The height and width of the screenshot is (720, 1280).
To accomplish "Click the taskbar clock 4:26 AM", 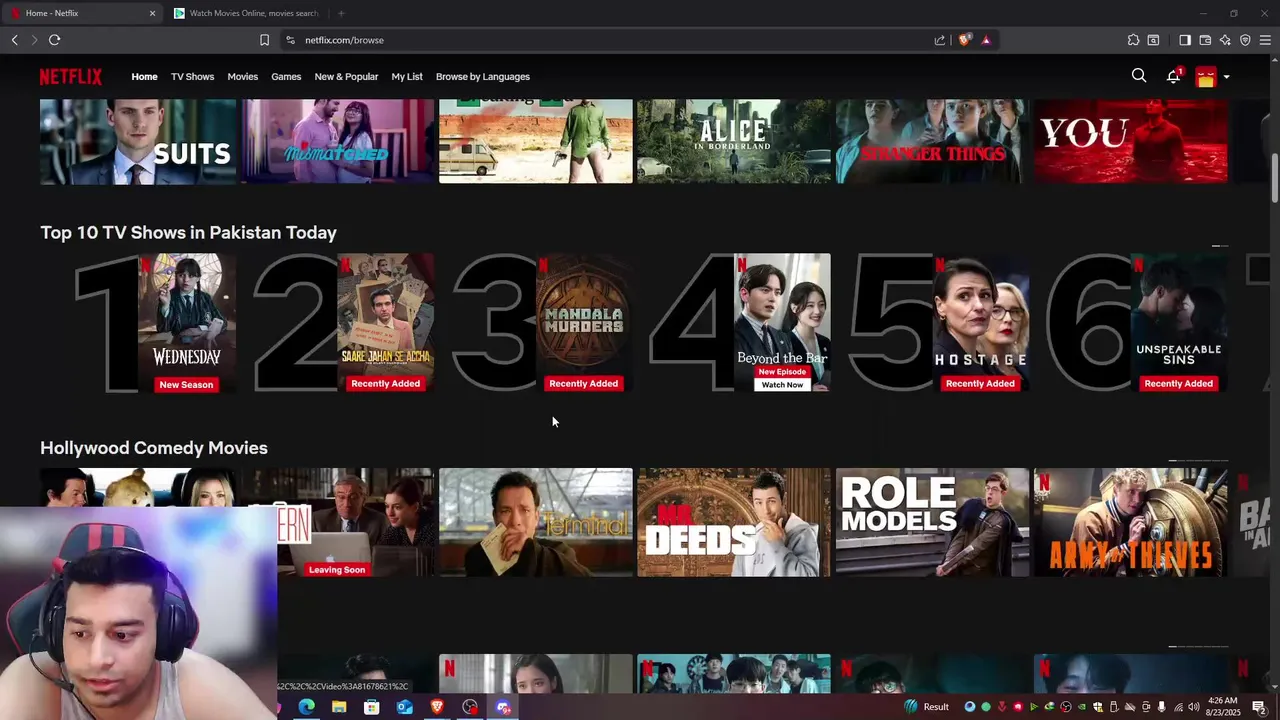I will coord(1223,707).
